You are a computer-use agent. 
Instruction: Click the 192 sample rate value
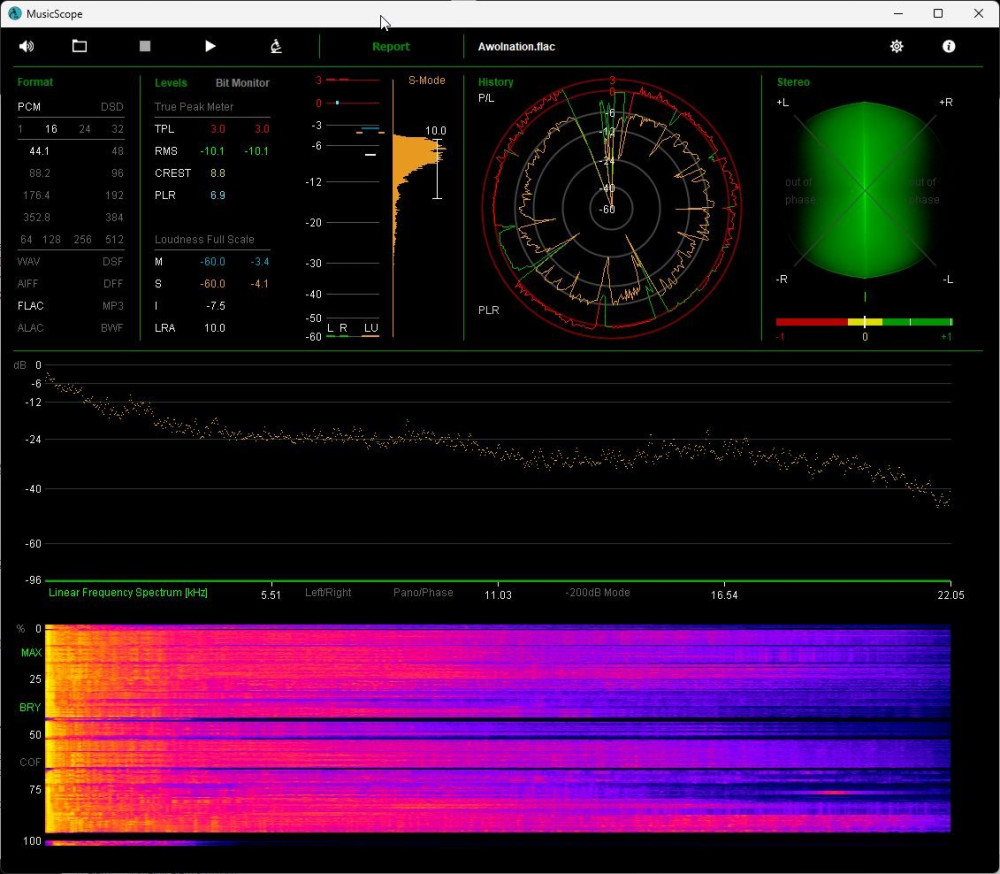click(114, 195)
